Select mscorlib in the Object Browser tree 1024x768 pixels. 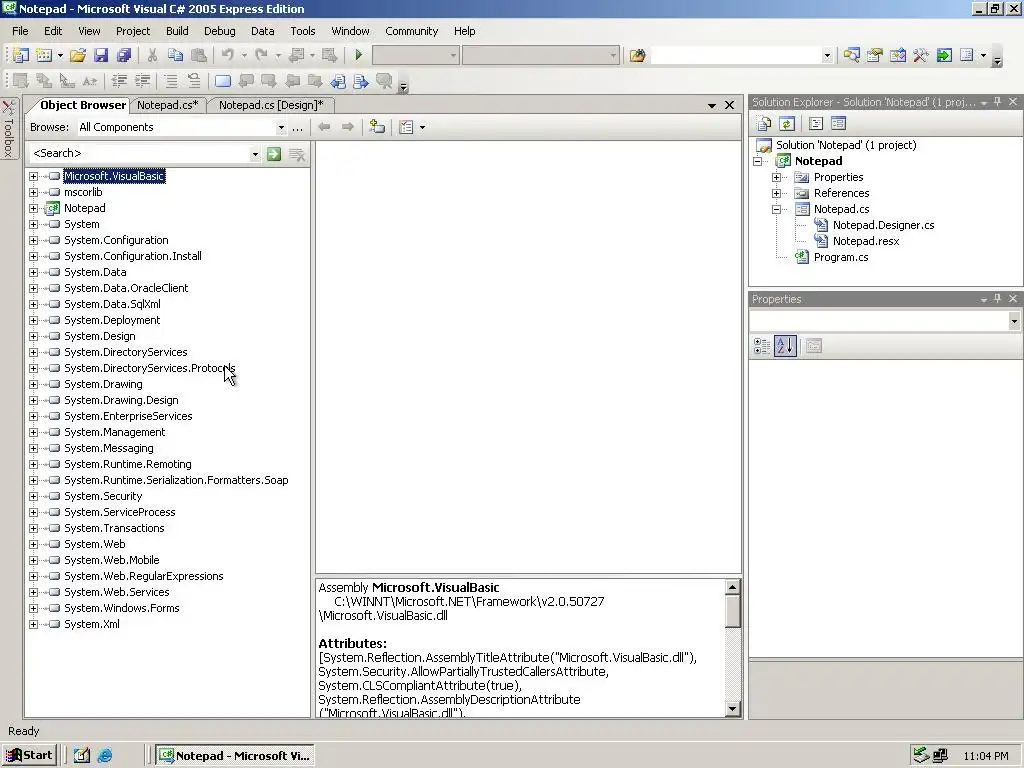pyautogui.click(x=83, y=193)
